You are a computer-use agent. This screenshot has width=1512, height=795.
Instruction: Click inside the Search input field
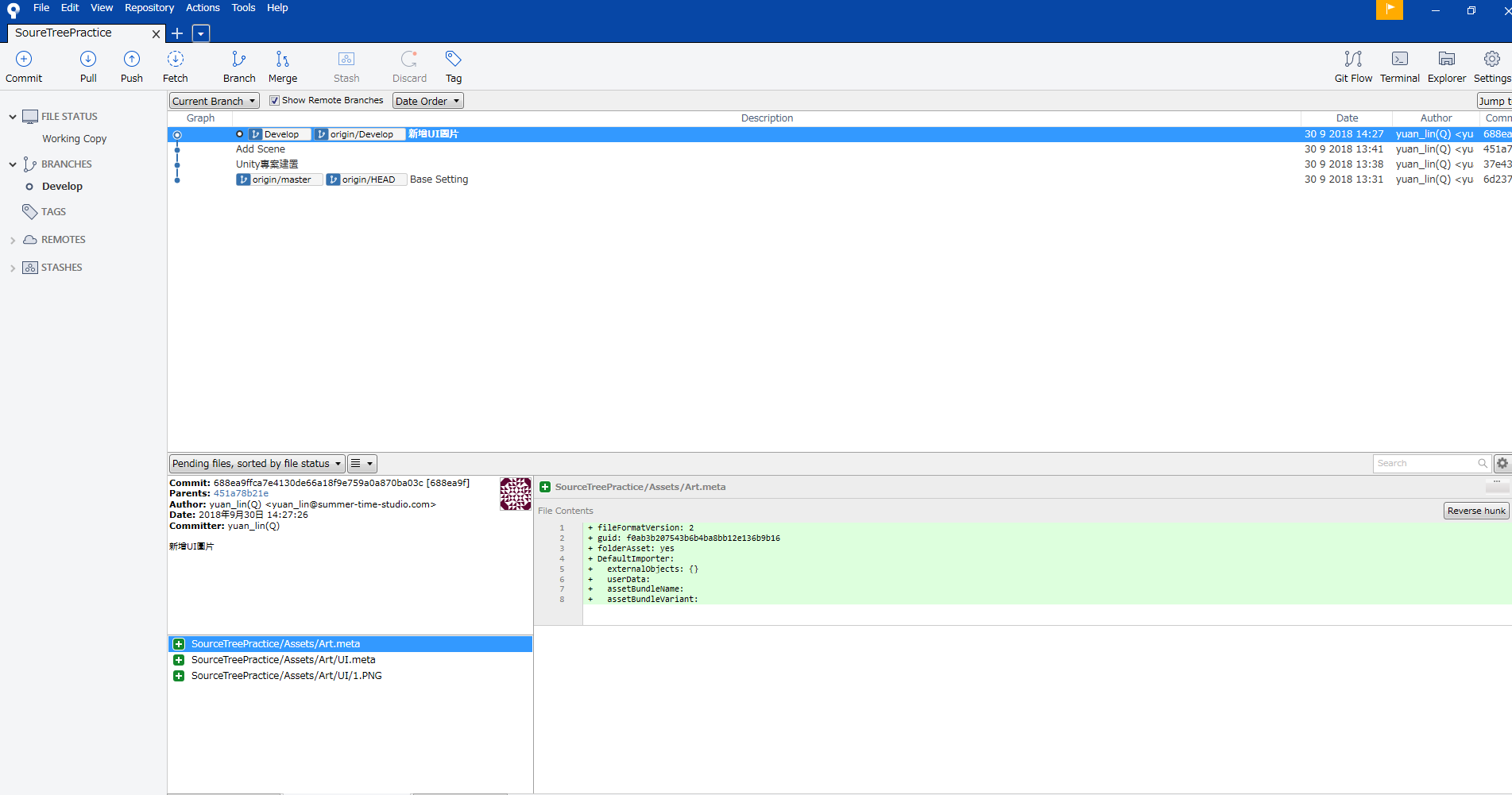[x=1424, y=464]
